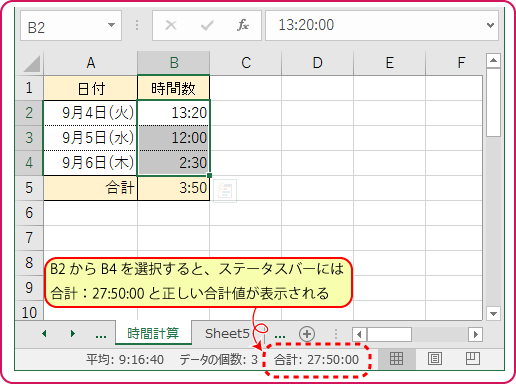Image resolution: width=516 pixels, height=384 pixels.
Task: Click the Name Box showing B2
Action: [x=71, y=26]
